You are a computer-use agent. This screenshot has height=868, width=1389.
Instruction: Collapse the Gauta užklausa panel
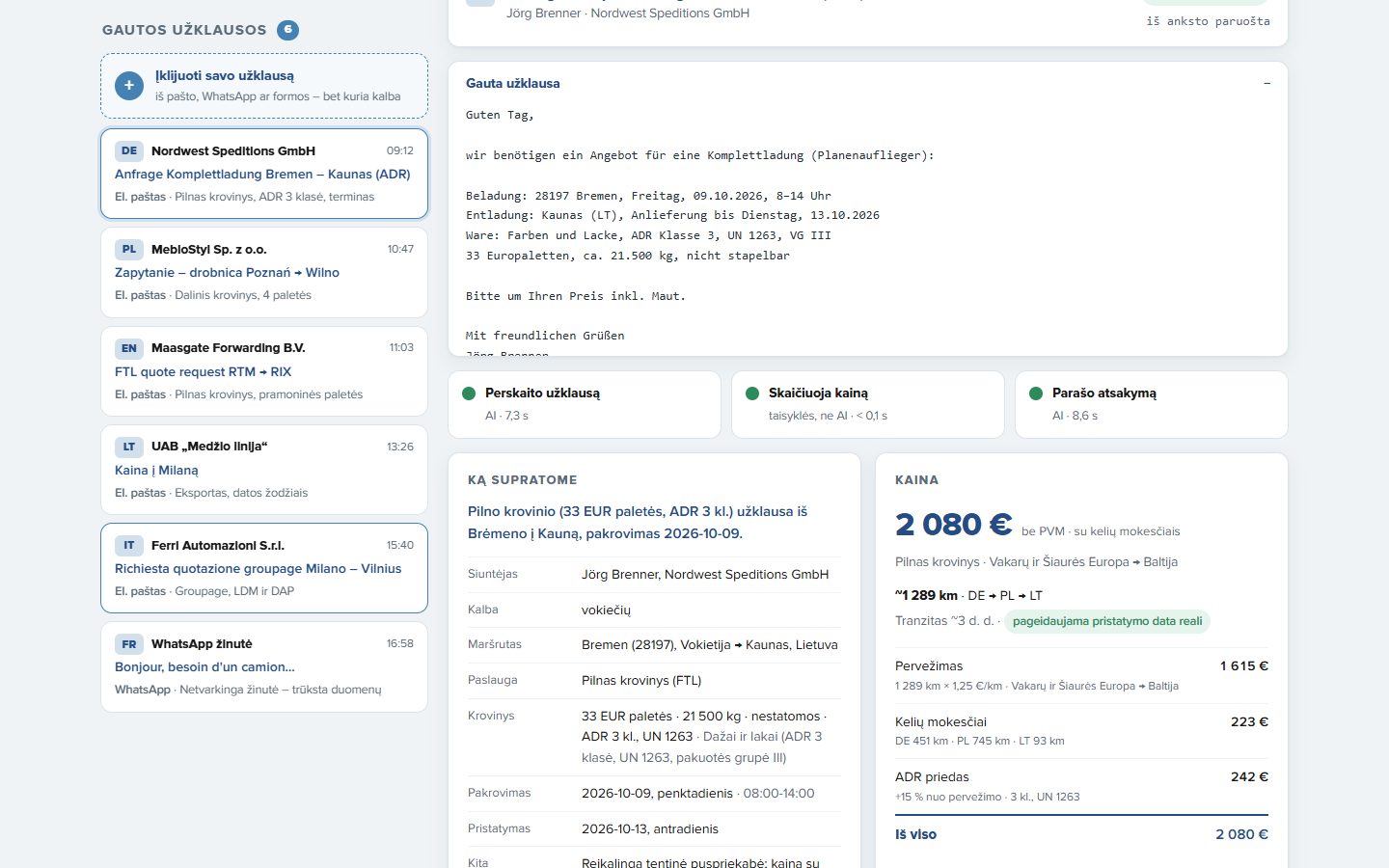tap(1266, 83)
